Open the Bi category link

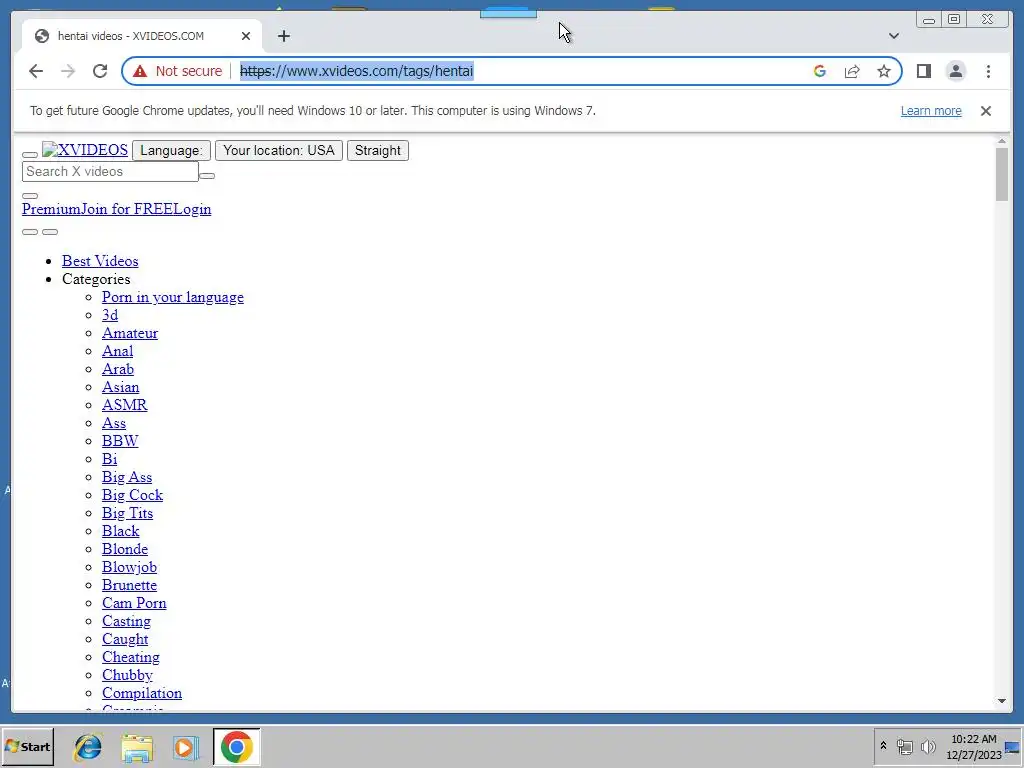109,459
